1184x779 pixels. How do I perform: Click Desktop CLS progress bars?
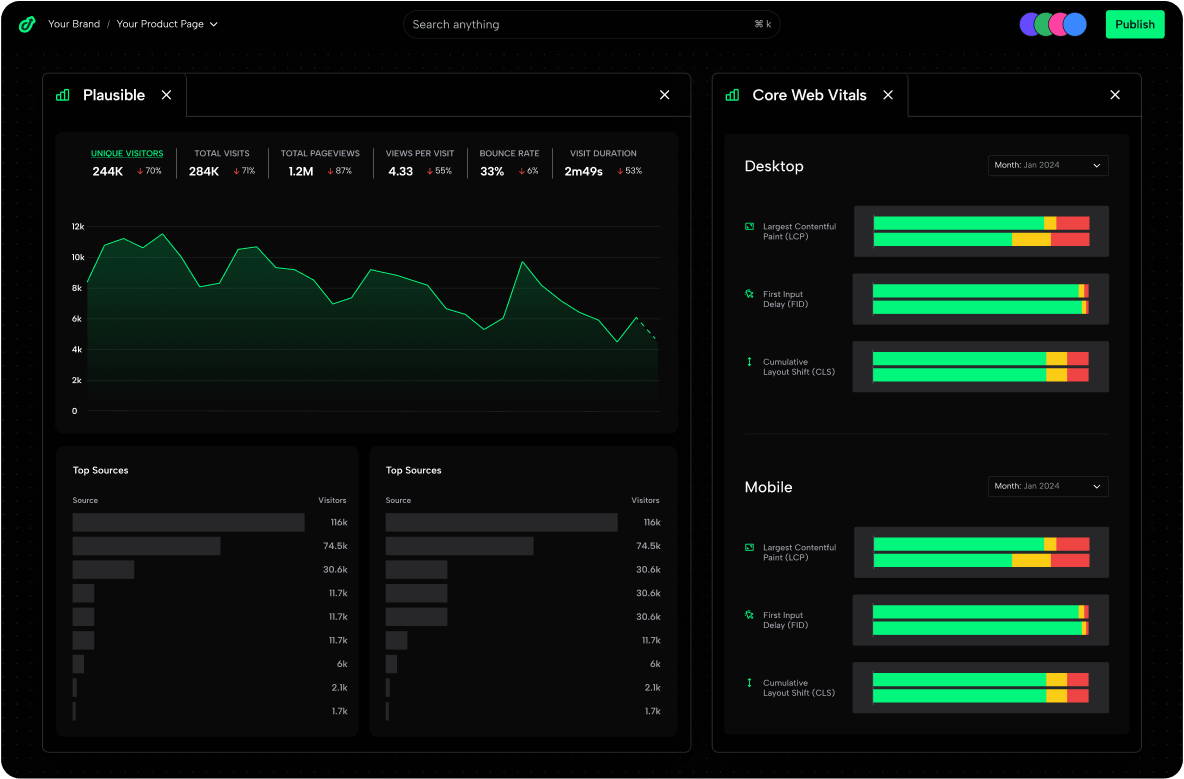pos(981,367)
